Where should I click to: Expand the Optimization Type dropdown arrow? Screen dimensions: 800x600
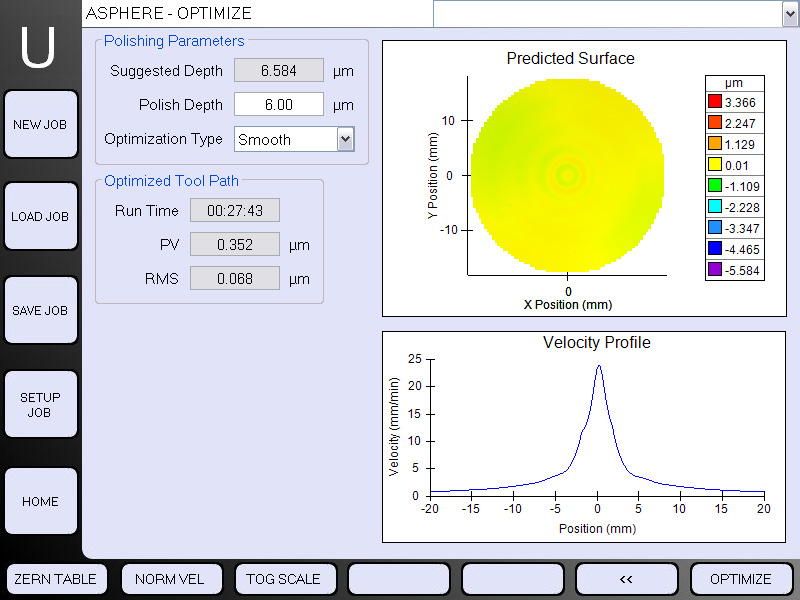click(x=345, y=140)
